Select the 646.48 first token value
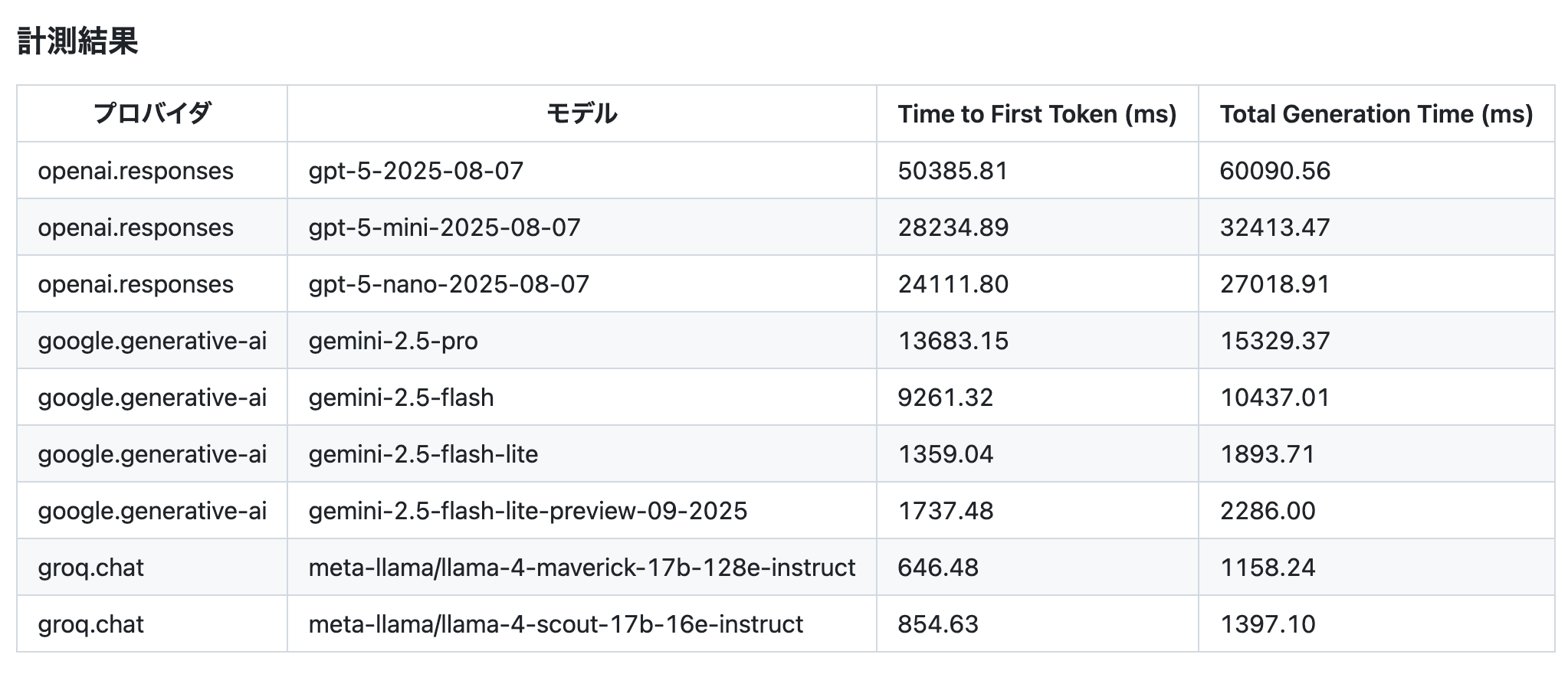 click(938, 567)
